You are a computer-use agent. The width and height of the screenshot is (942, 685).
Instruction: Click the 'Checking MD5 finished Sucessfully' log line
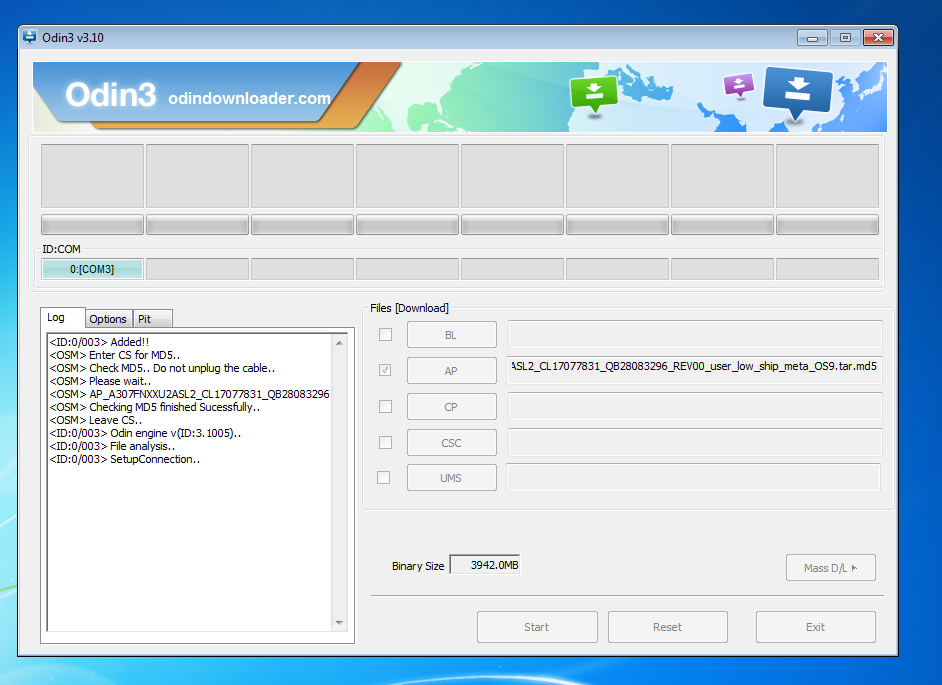coord(155,407)
